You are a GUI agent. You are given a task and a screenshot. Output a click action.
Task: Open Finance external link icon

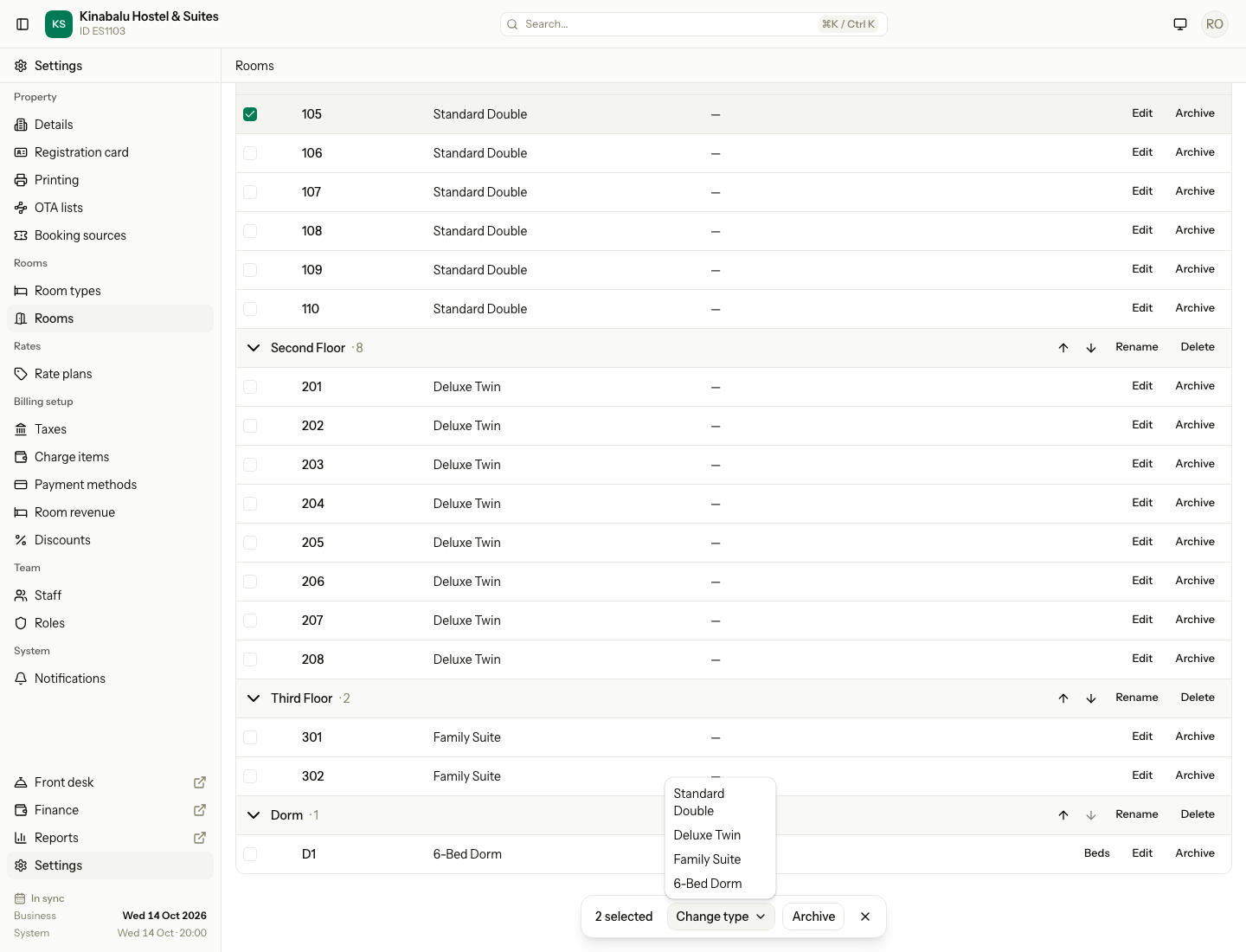(200, 810)
